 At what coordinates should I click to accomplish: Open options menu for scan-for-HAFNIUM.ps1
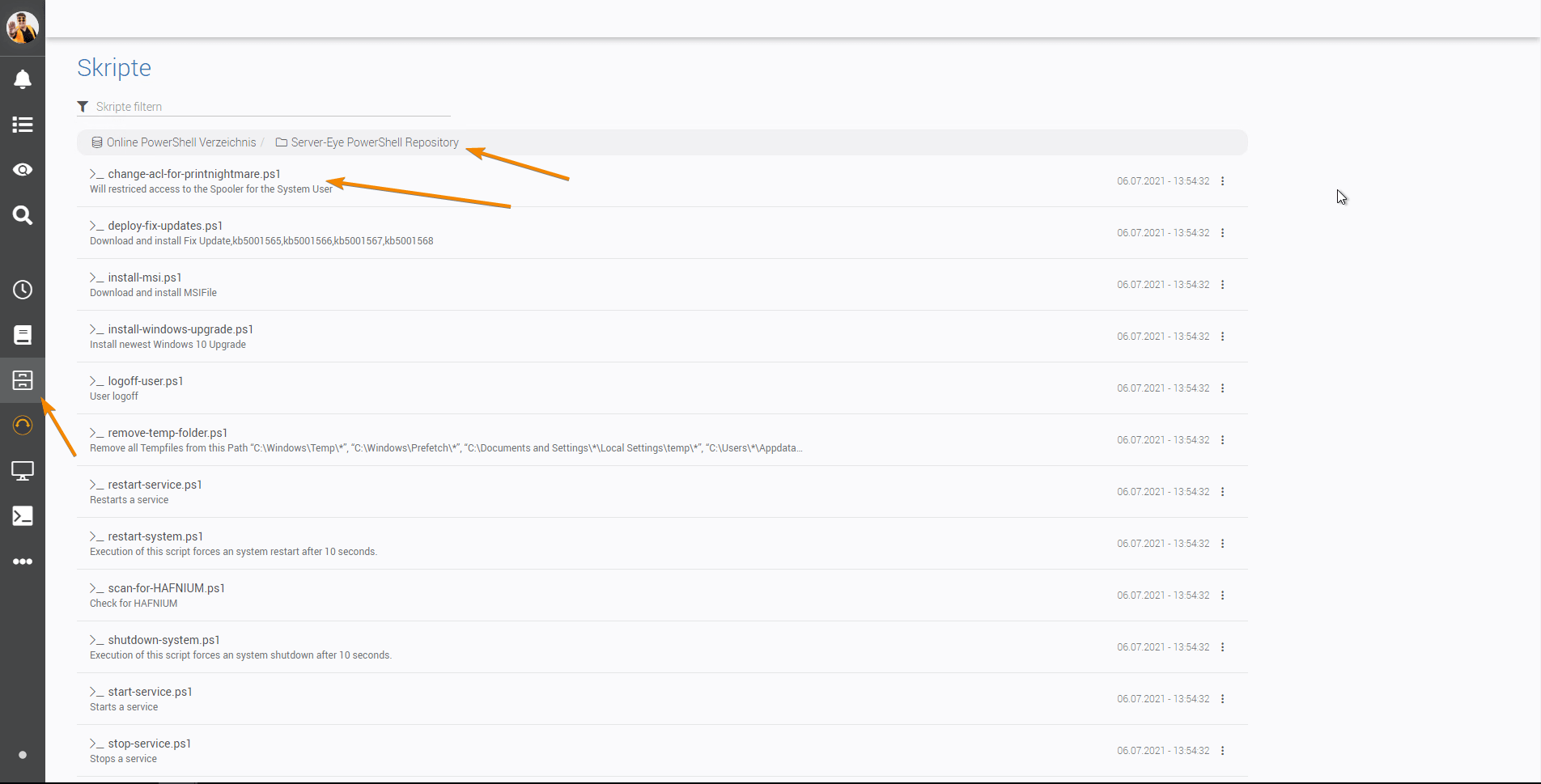coord(1222,595)
